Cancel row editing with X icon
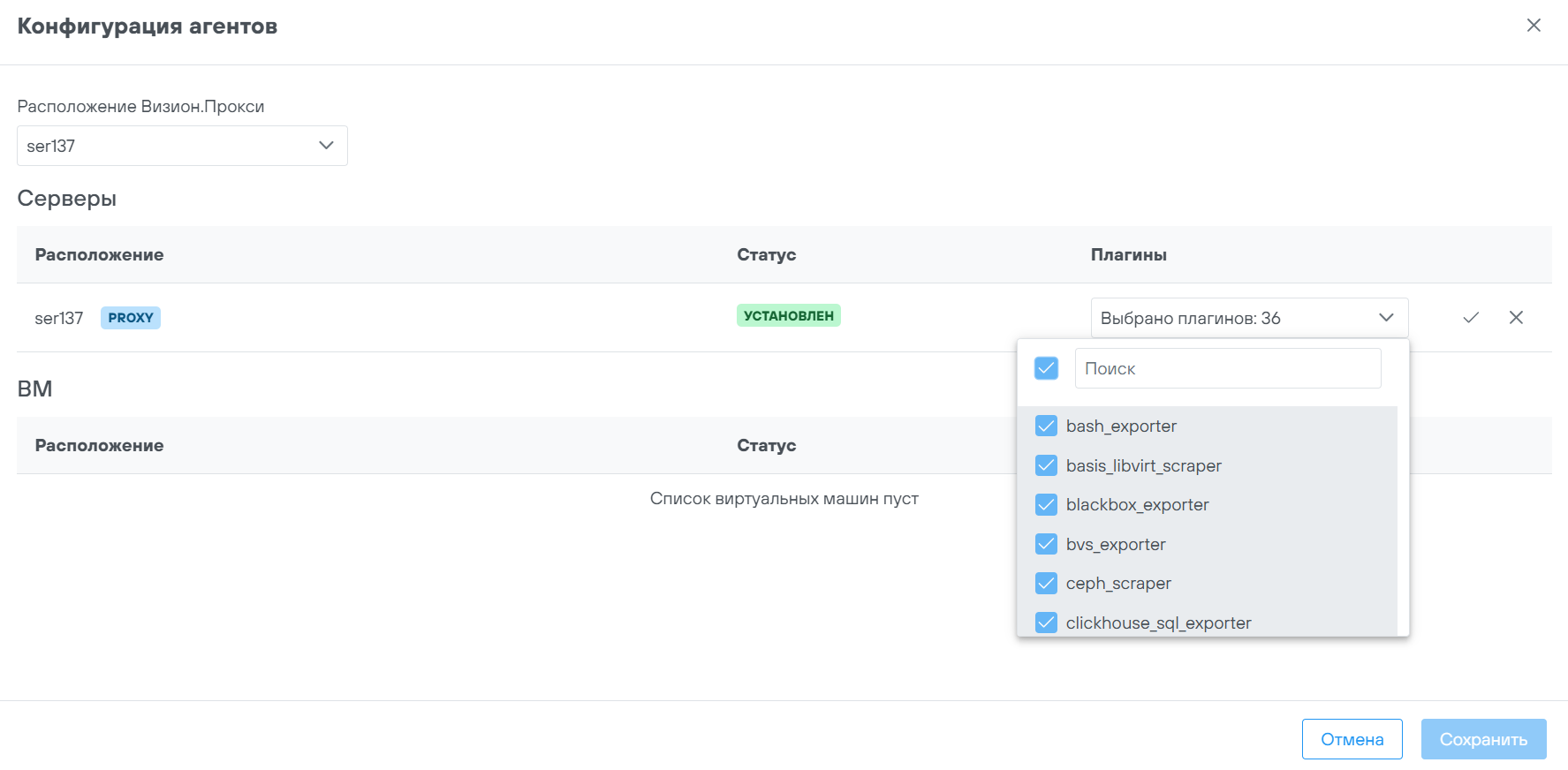The width and height of the screenshot is (1568, 770). tap(1516, 318)
